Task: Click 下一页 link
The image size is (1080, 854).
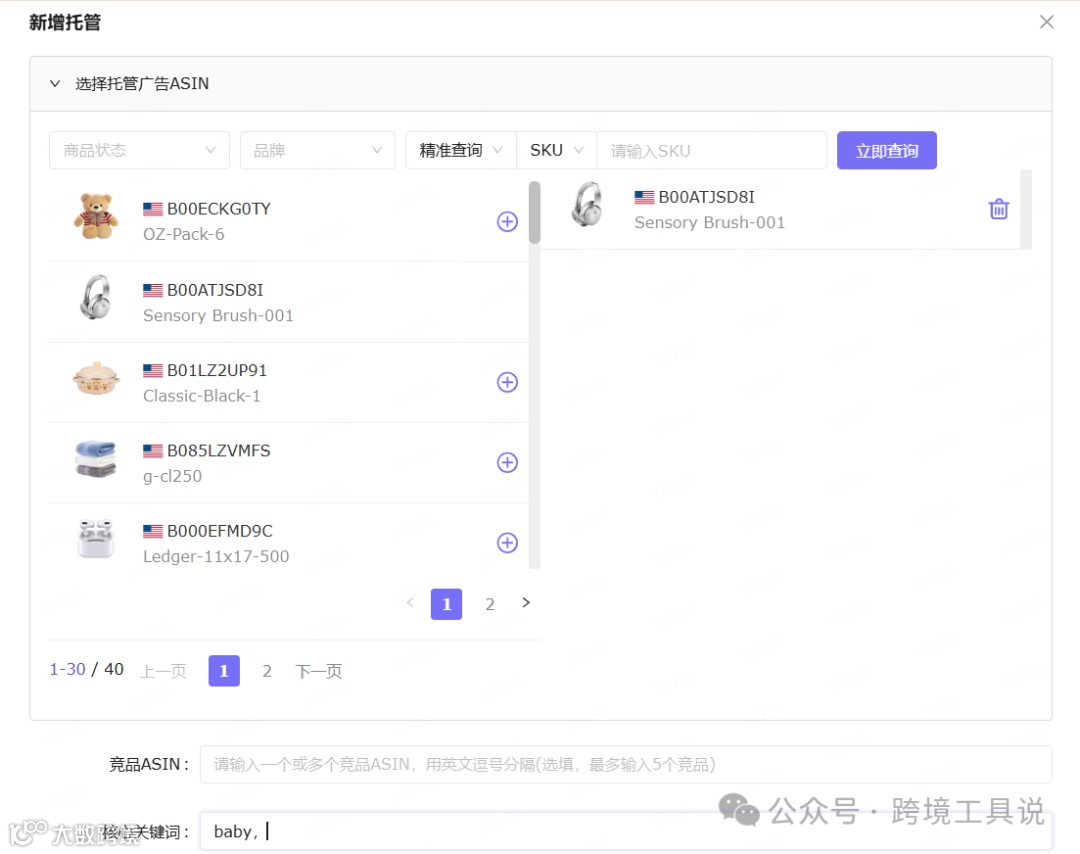Action: point(318,671)
